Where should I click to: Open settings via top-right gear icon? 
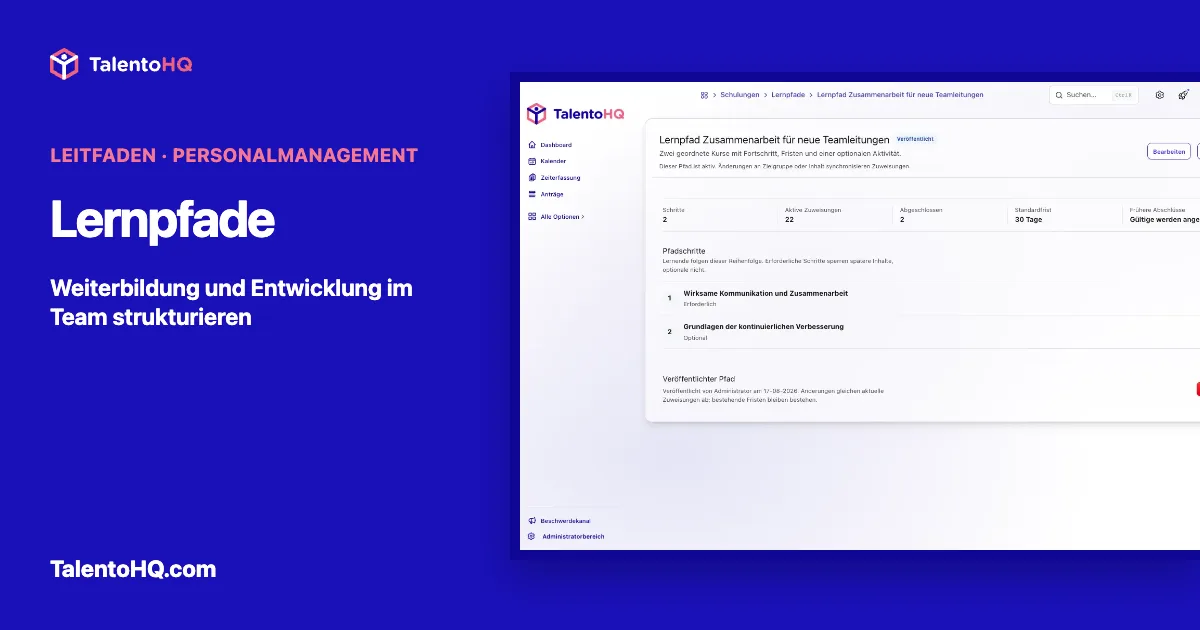click(x=1160, y=95)
